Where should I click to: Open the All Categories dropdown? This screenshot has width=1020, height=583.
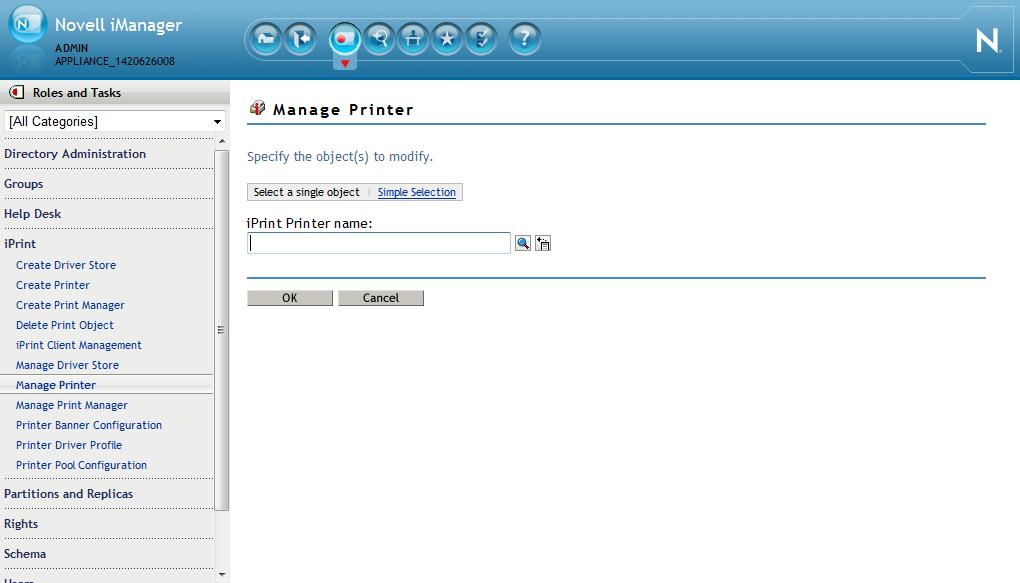115,122
